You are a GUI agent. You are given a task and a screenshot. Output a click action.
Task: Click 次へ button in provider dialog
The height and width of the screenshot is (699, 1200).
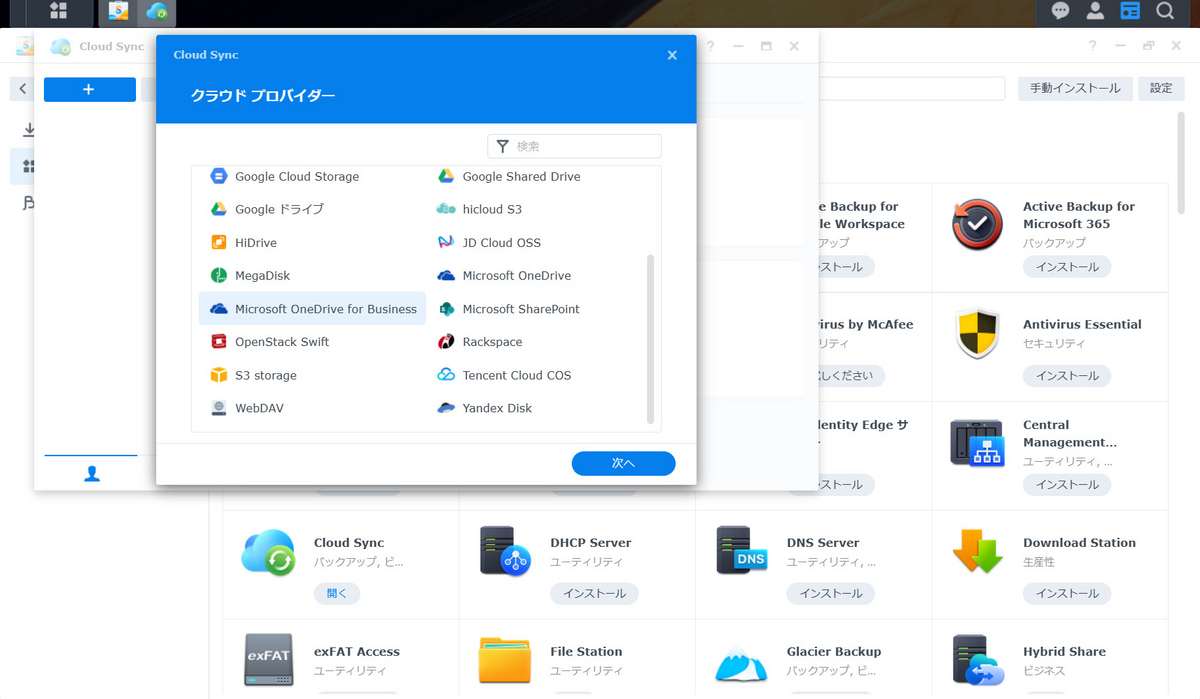click(x=623, y=463)
